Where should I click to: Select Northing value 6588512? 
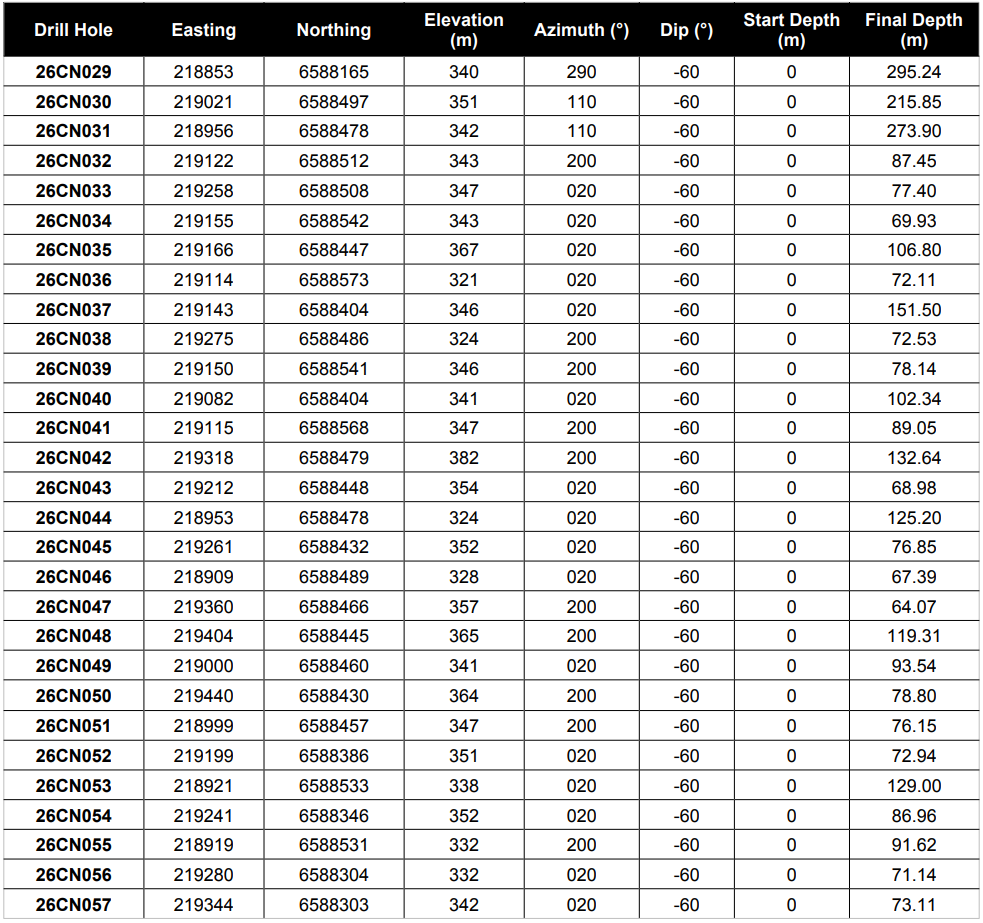(334, 161)
